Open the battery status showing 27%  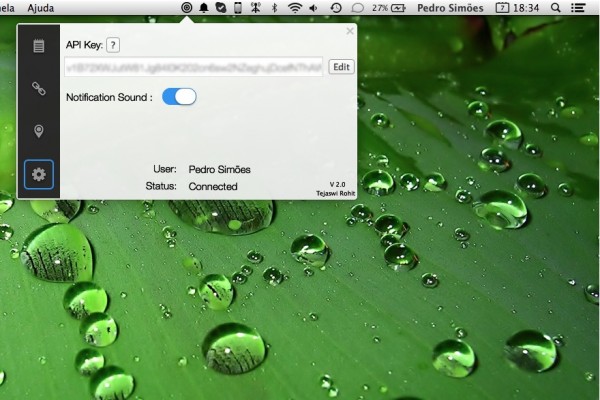pyautogui.click(x=388, y=8)
